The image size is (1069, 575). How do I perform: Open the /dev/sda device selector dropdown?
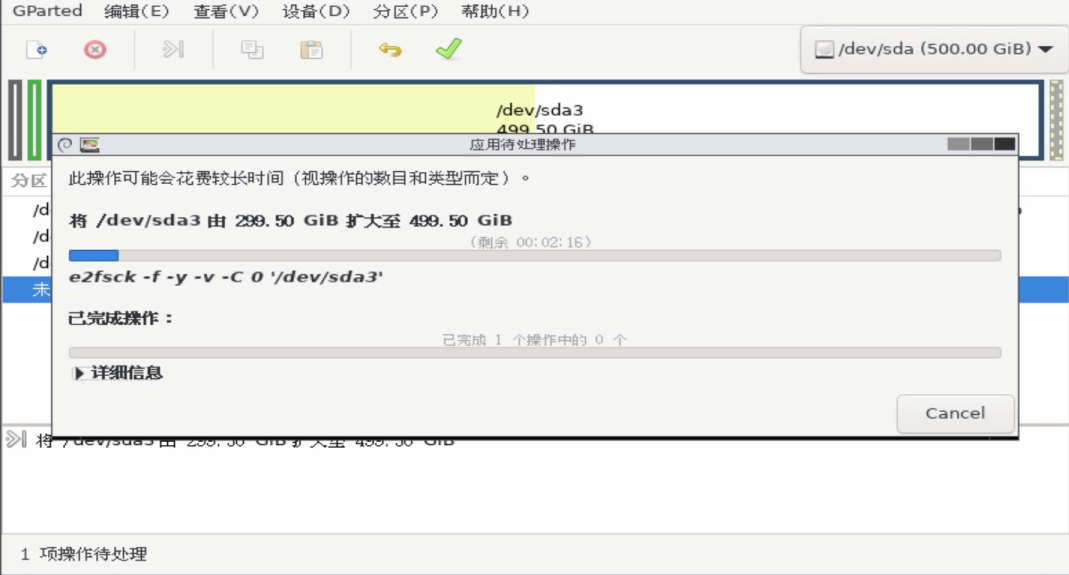[x=933, y=49]
